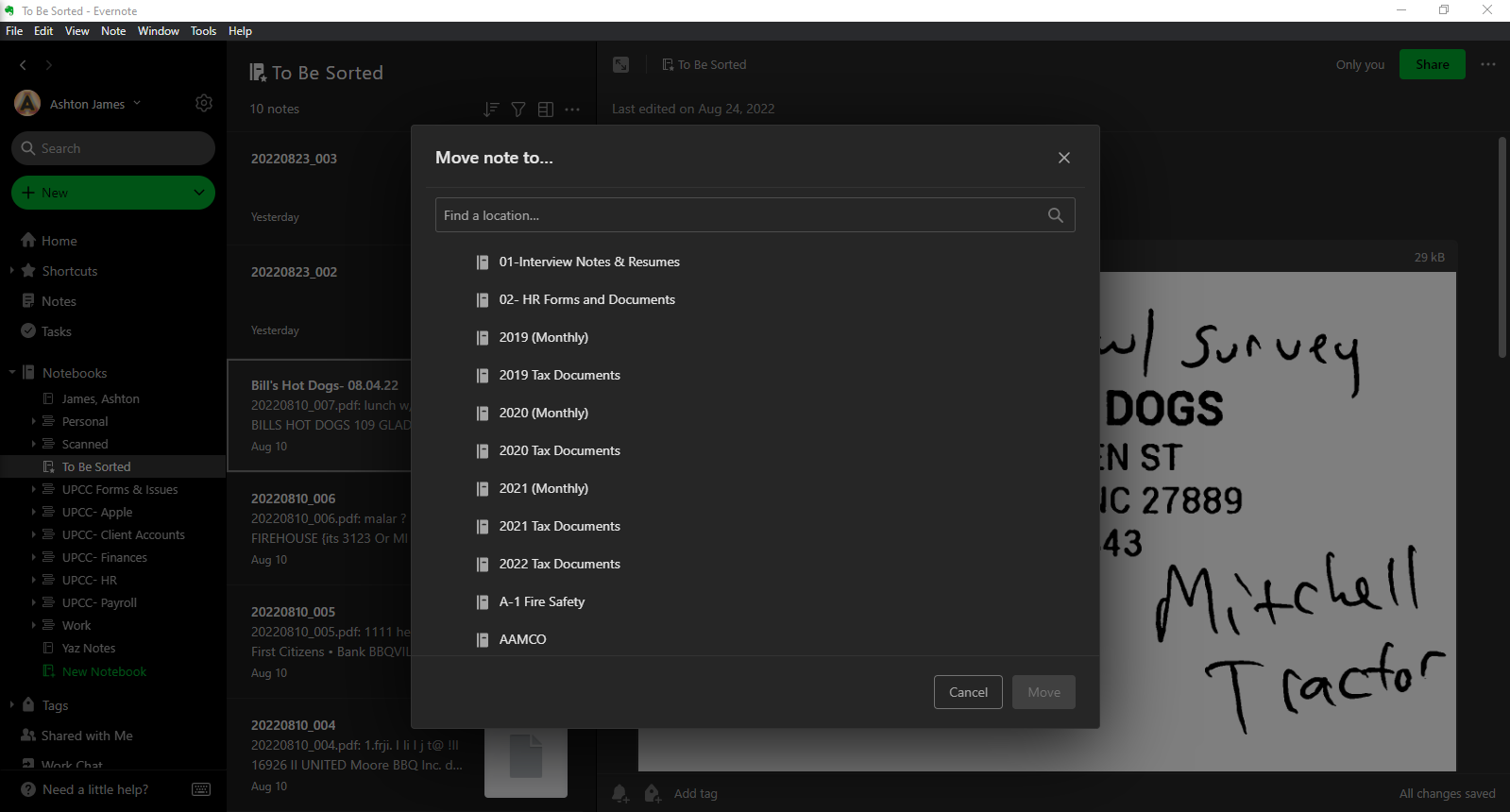Image resolution: width=1510 pixels, height=812 pixels.
Task: Open the Tools menu
Action: tap(203, 31)
